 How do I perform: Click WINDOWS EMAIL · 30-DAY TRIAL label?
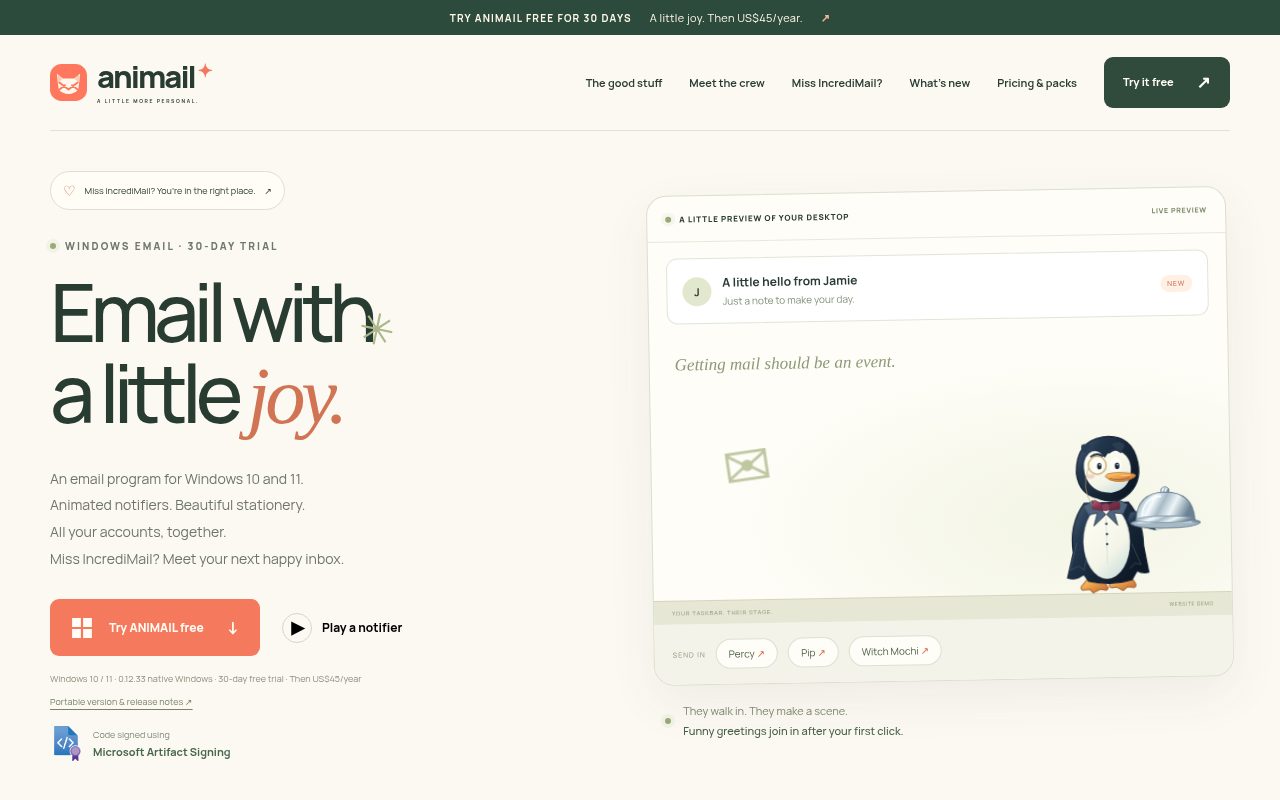(171, 246)
